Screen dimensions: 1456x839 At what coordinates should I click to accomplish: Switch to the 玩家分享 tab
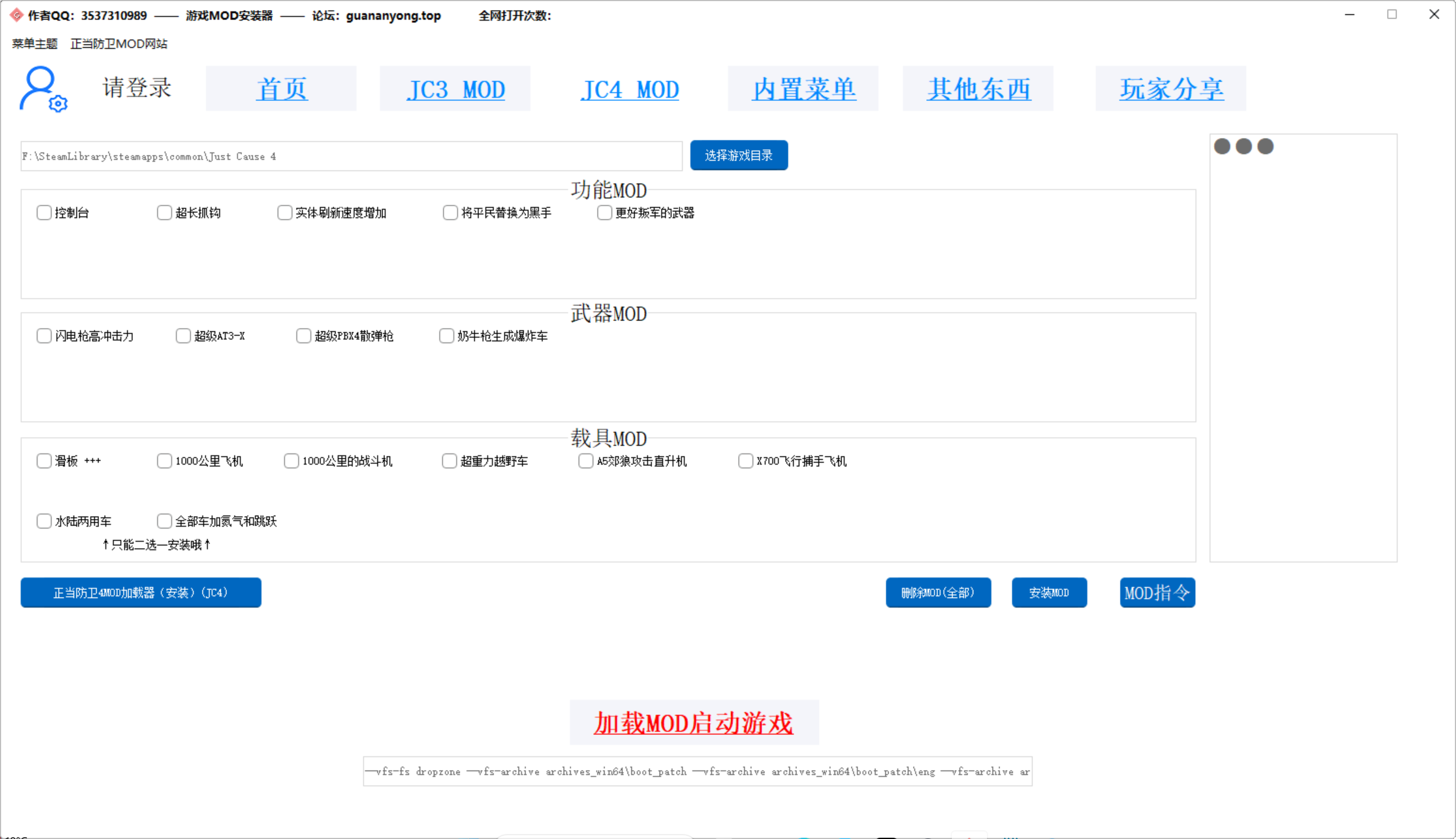click(1170, 88)
